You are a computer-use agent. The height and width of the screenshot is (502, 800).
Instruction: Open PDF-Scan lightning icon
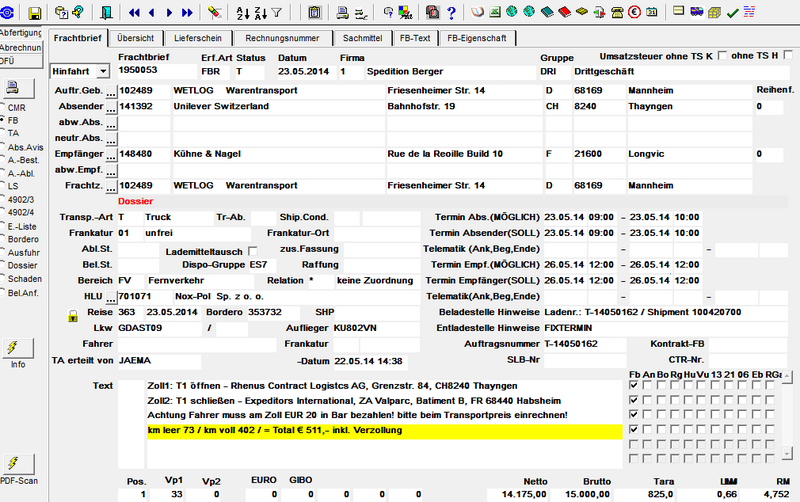tap(13, 463)
